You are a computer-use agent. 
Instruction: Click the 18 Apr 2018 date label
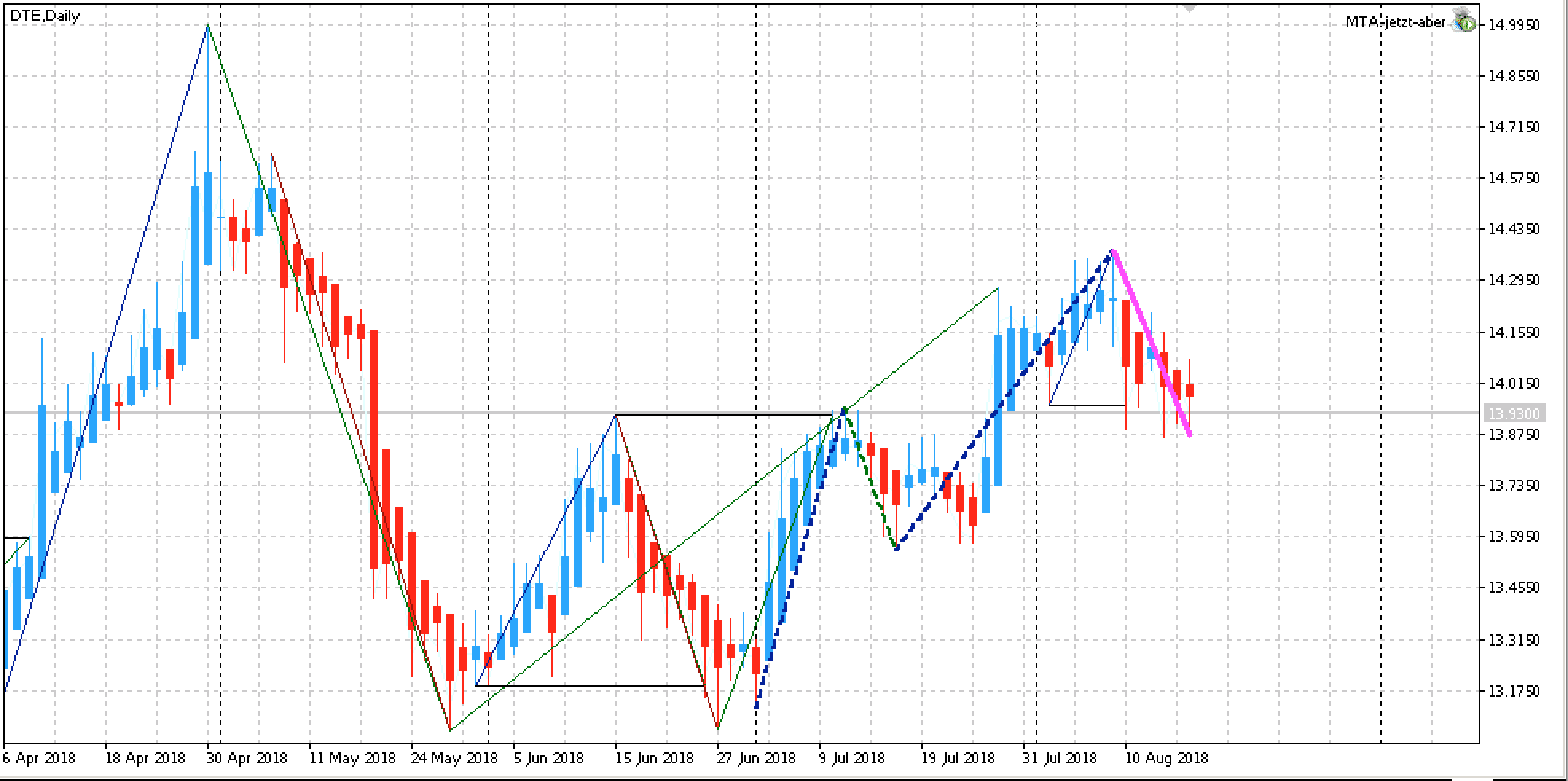pos(145,758)
